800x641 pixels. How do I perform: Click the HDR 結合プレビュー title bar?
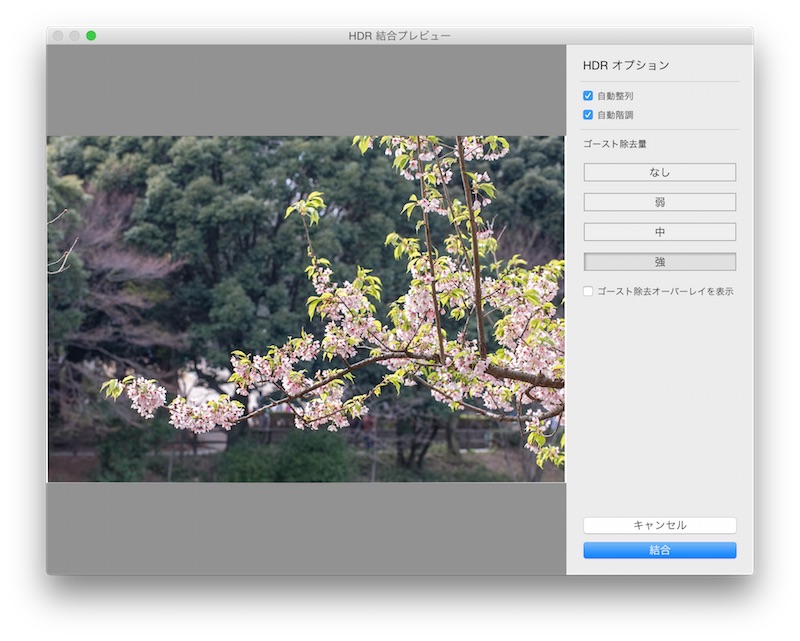click(x=400, y=36)
